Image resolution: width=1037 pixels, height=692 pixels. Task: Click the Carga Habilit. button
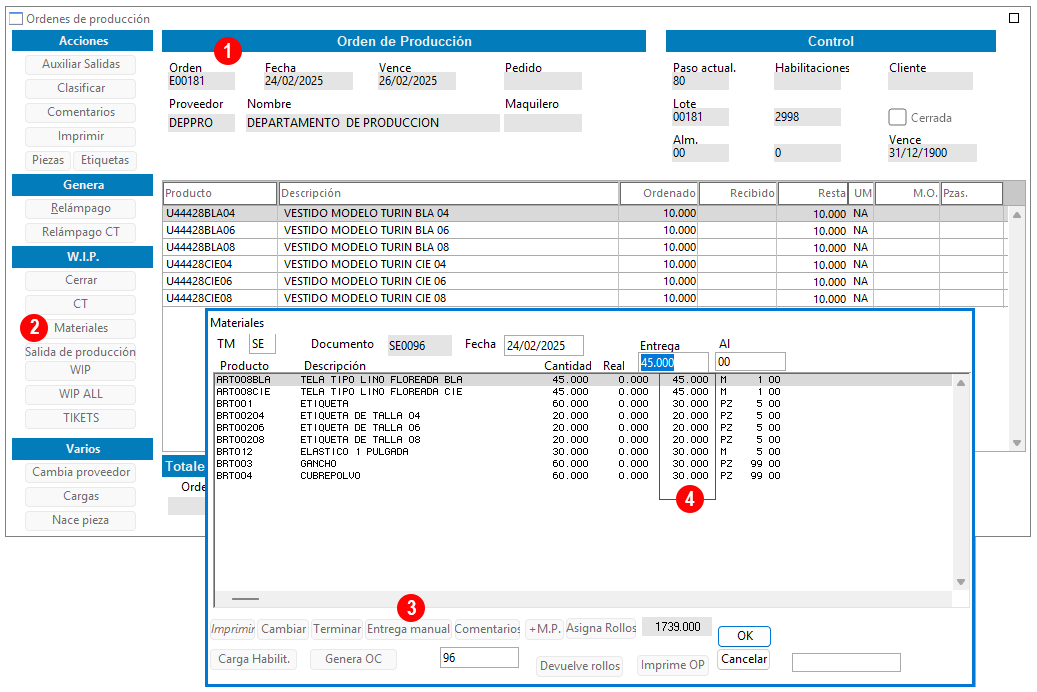click(254, 659)
